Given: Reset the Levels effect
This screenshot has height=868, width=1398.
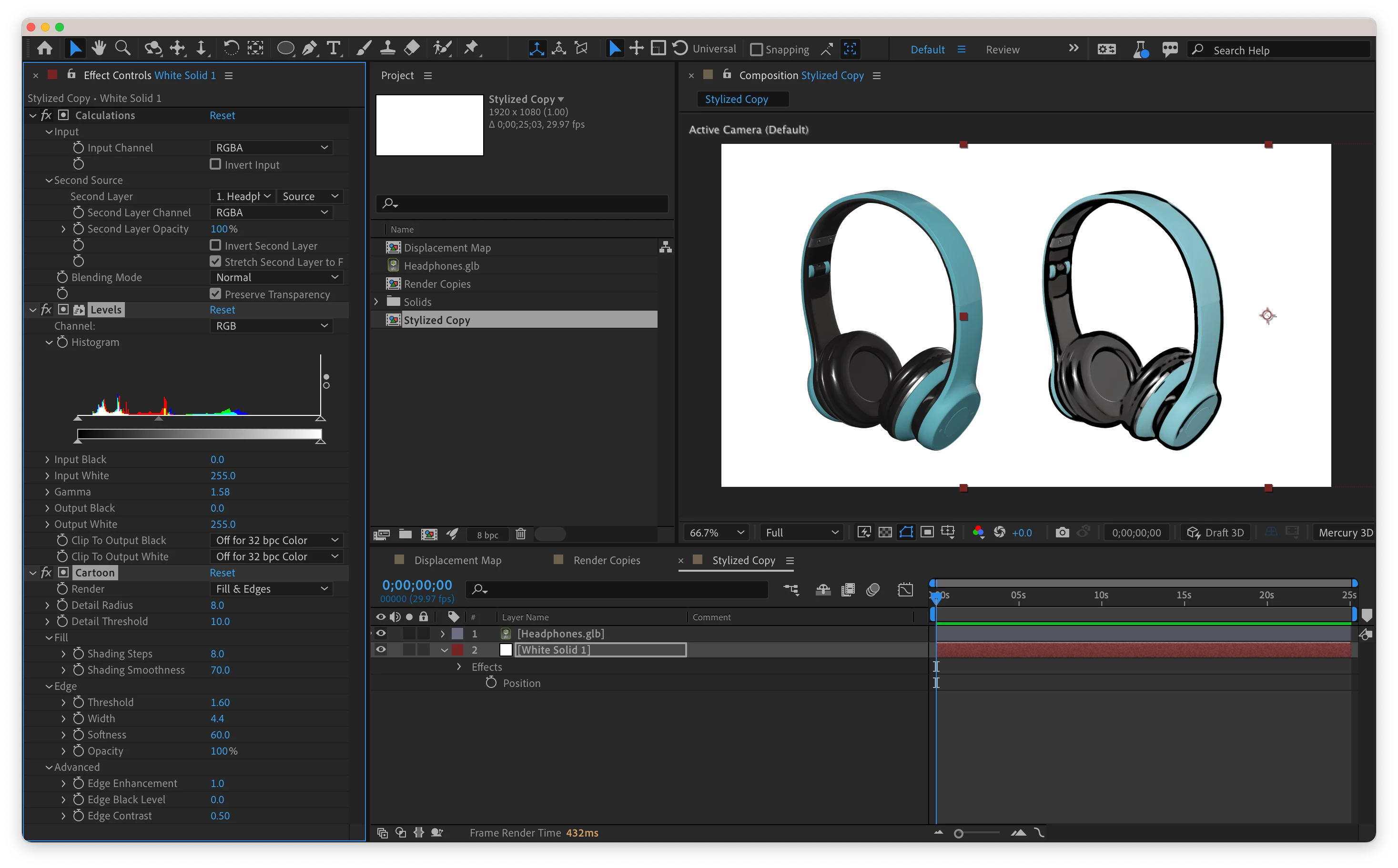Looking at the screenshot, I should click(x=222, y=310).
